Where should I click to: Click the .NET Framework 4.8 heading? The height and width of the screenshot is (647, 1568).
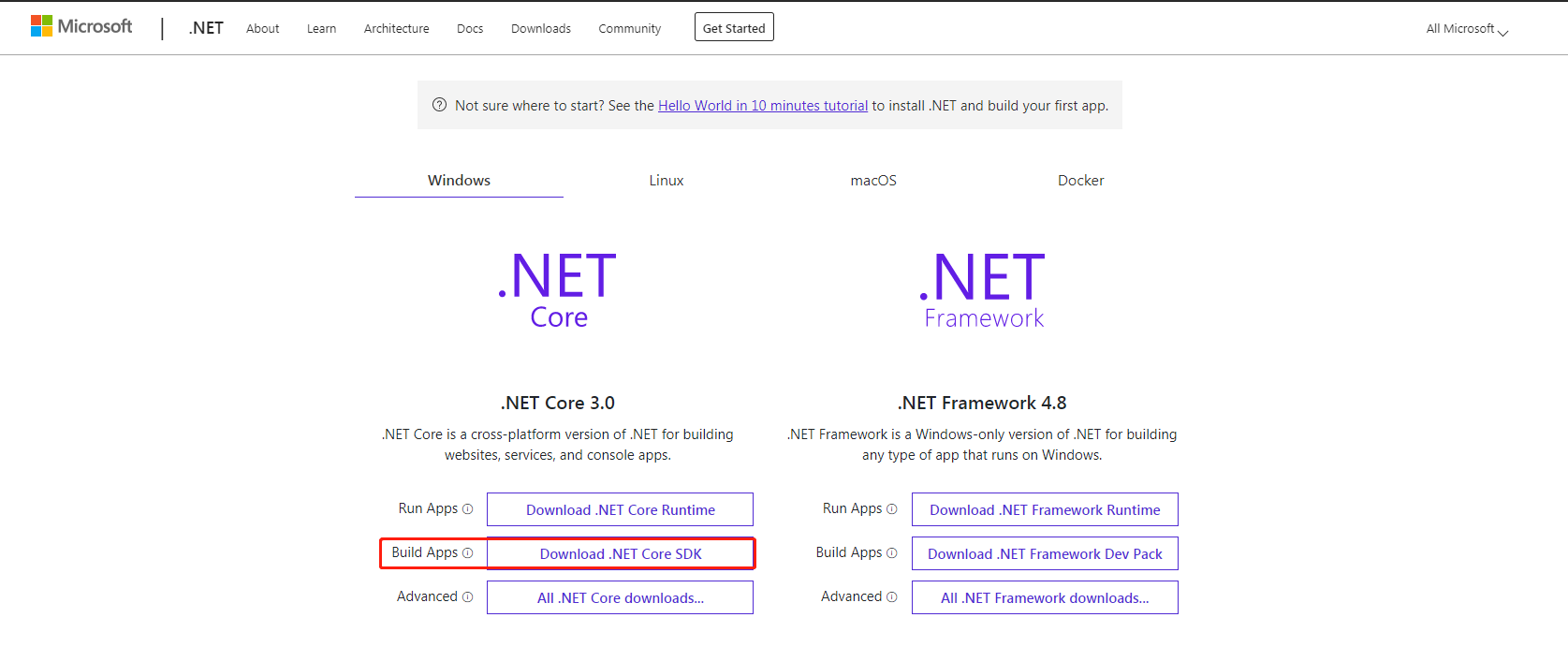982,403
